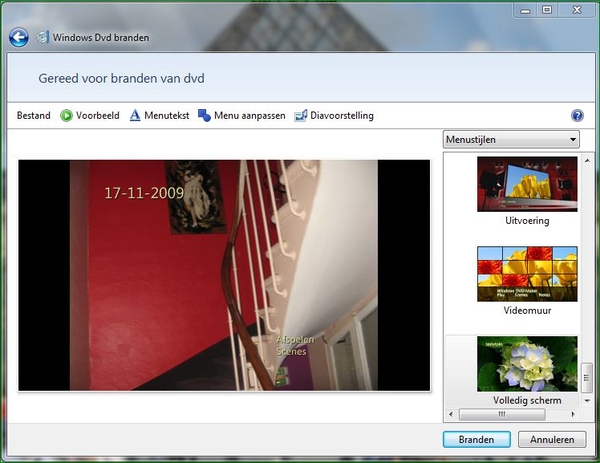Click the Scenes text in the preview
The height and width of the screenshot is (463, 600).
click(x=291, y=351)
